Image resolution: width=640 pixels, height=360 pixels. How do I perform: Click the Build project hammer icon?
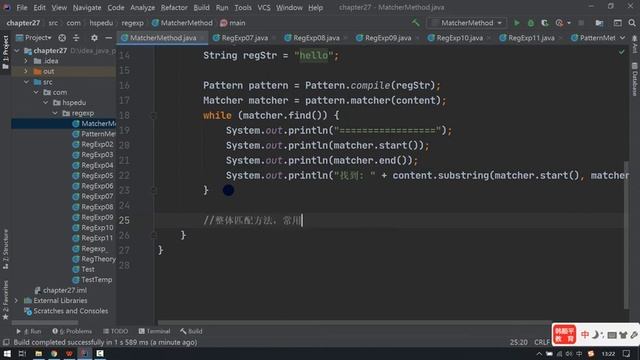pyautogui.click(x=416, y=23)
